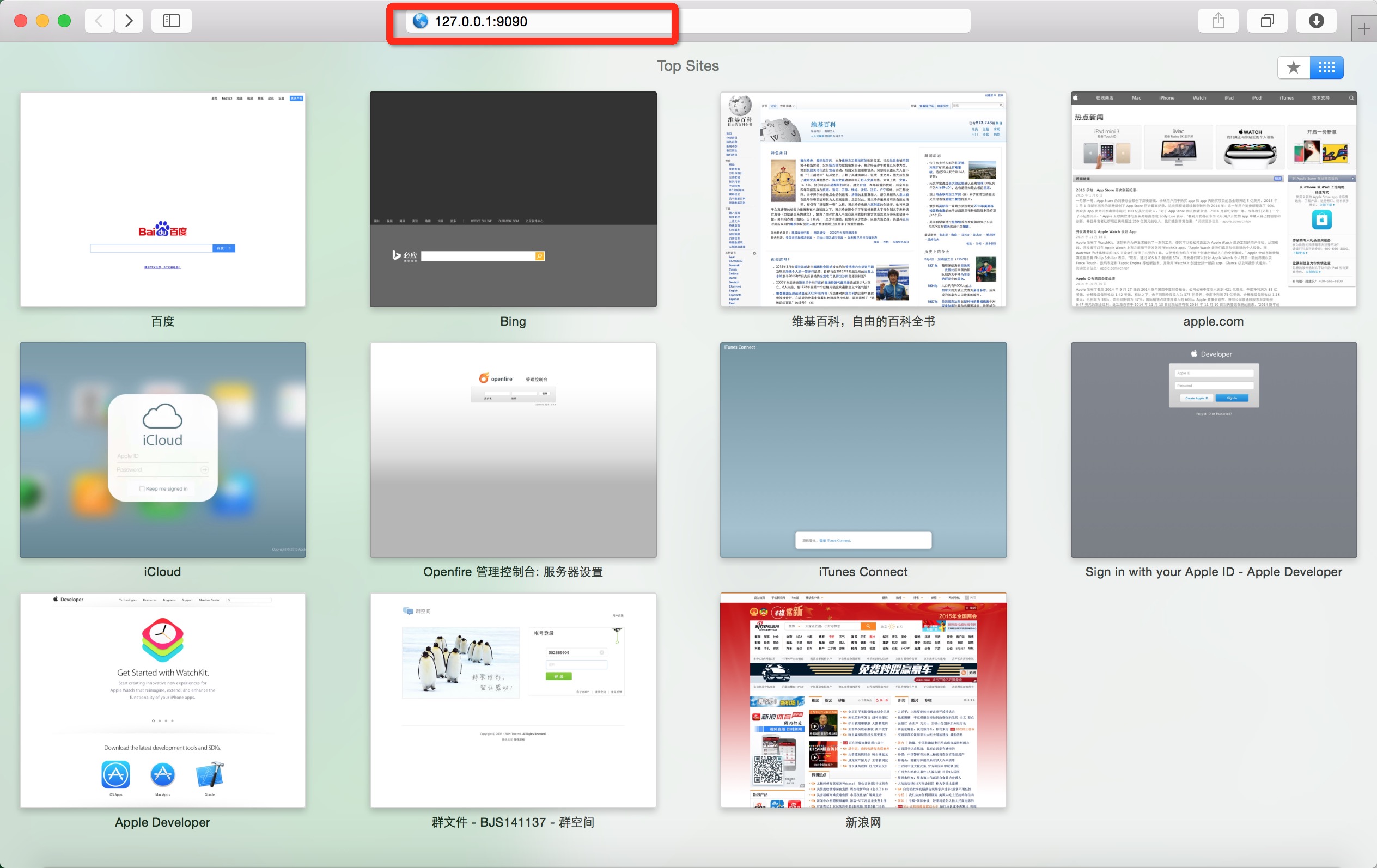Click the globe icon in address bar
1377x868 pixels.
(421, 21)
